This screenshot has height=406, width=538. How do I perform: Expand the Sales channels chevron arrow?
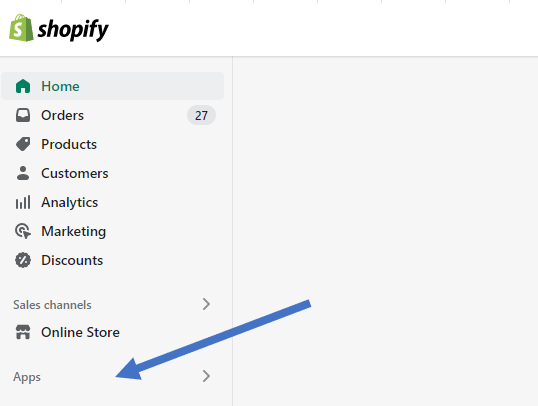(x=206, y=304)
